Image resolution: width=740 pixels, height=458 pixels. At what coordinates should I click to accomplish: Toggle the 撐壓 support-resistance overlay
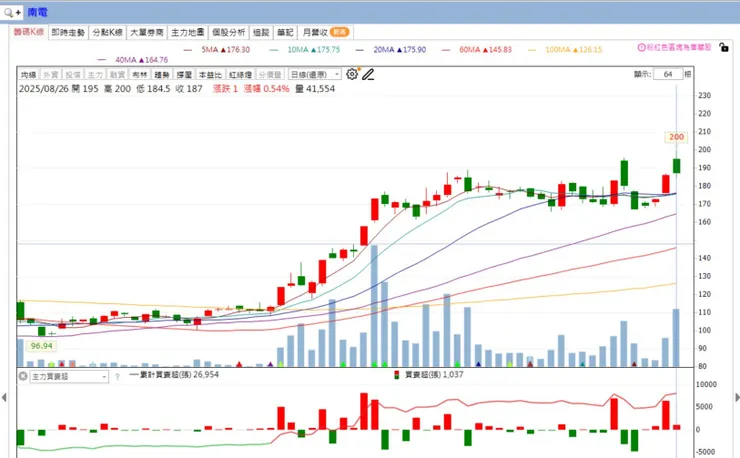point(184,75)
